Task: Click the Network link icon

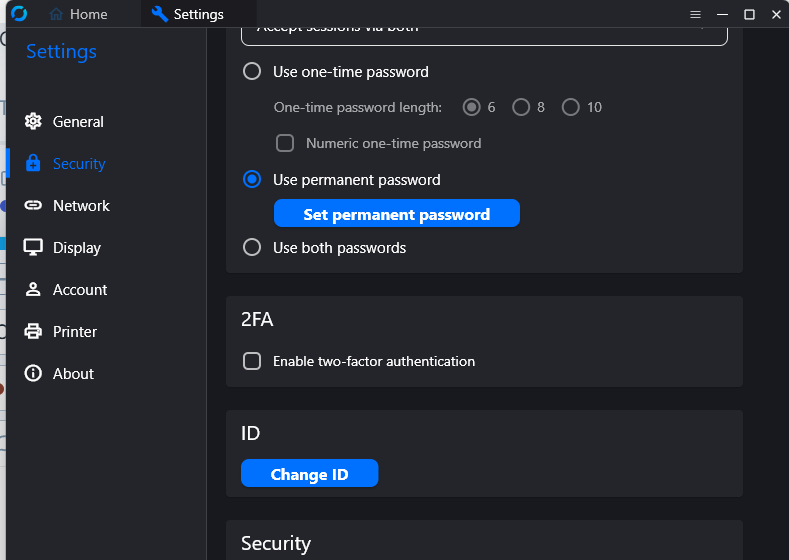Action: pyautogui.click(x=33, y=206)
